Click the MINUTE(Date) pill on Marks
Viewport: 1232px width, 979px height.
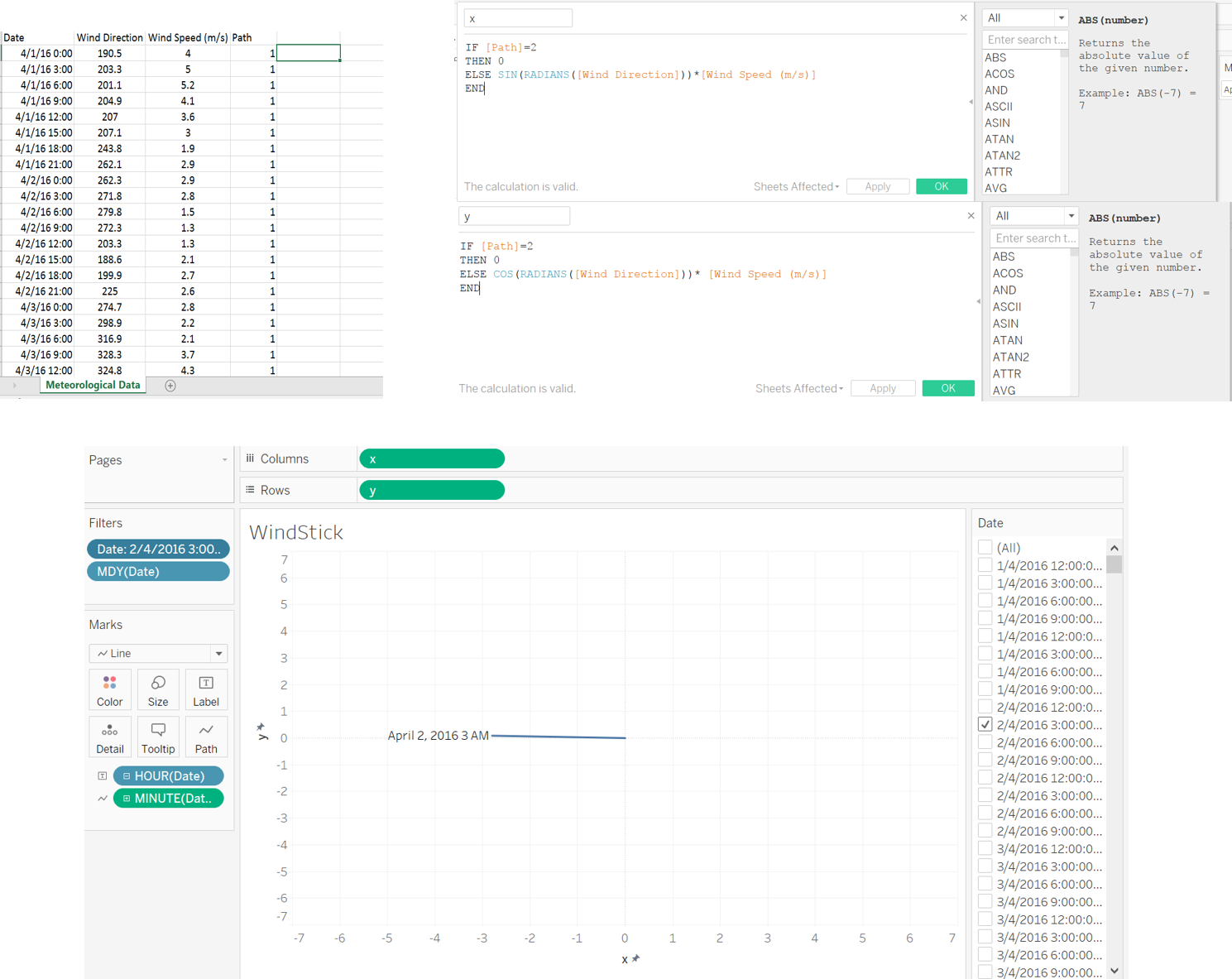(169, 799)
